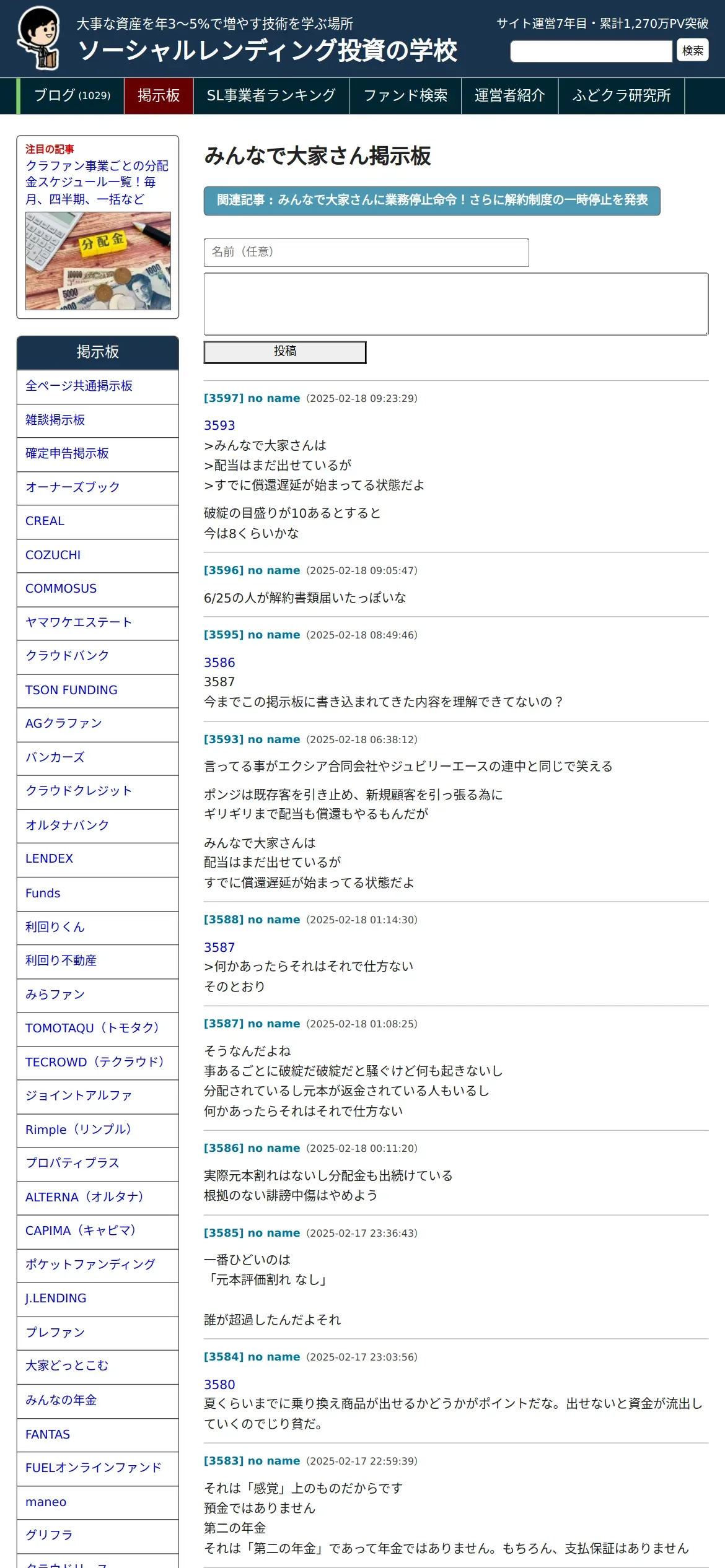Follow reply reference 3586 in post 3595
Viewport: 725px width, 1568px height.
(x=219, y=663)
